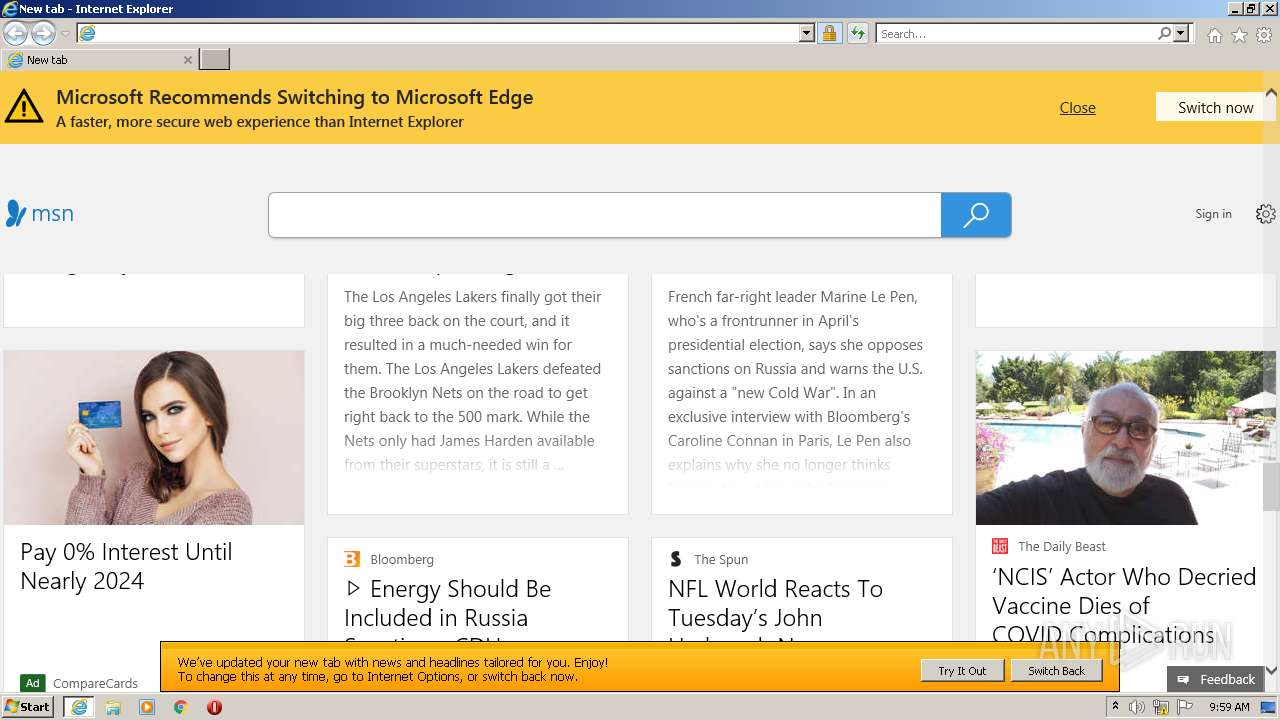
Task: Open the recent pages dropdown arrow
Action: click(x=65, y=34)
